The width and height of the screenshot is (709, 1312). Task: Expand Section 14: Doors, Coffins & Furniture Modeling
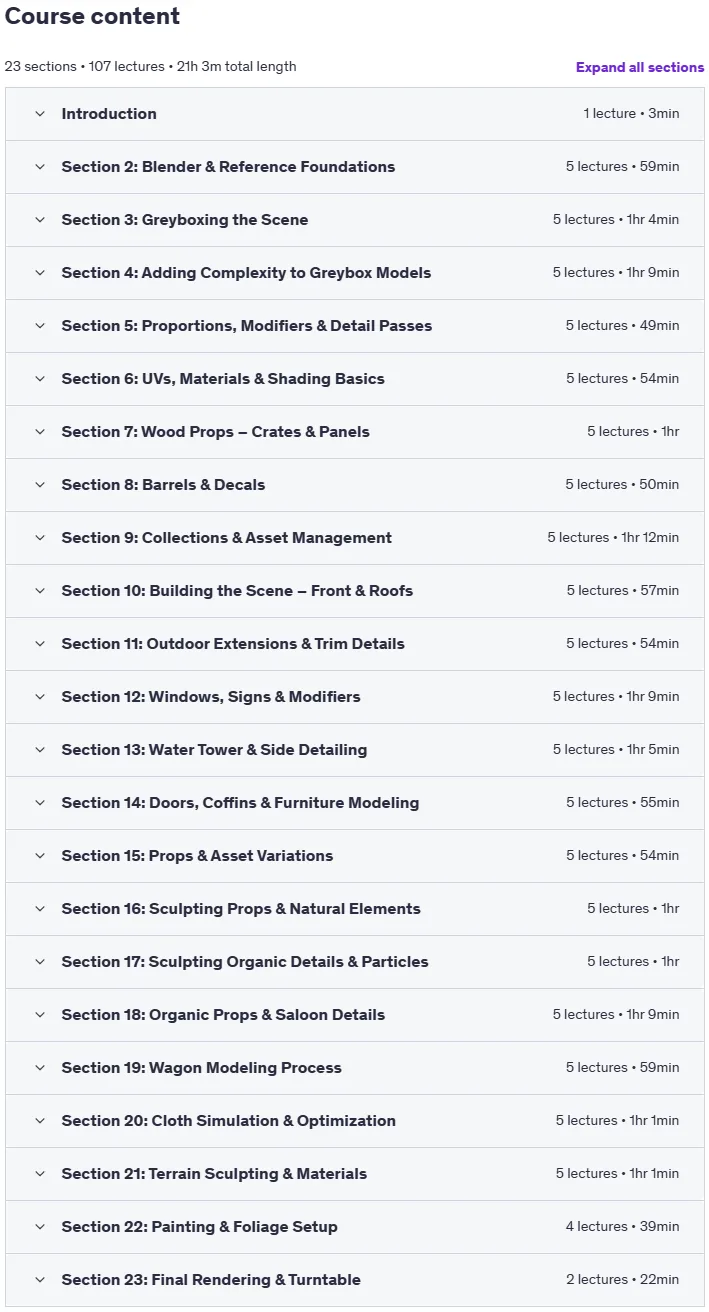click(355, 803)
